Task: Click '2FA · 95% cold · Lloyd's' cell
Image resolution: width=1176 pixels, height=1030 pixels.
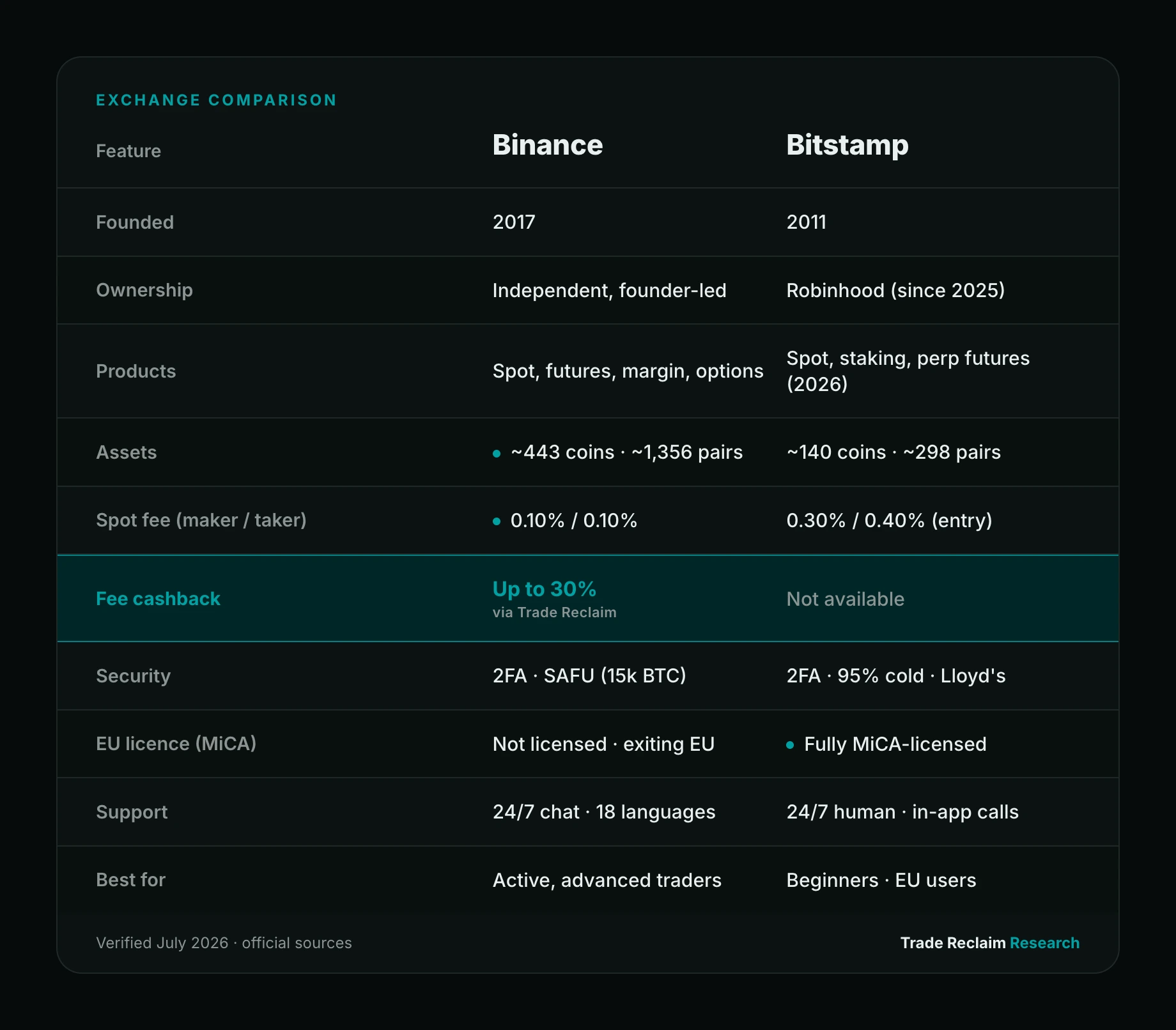Action: [896, 676]
